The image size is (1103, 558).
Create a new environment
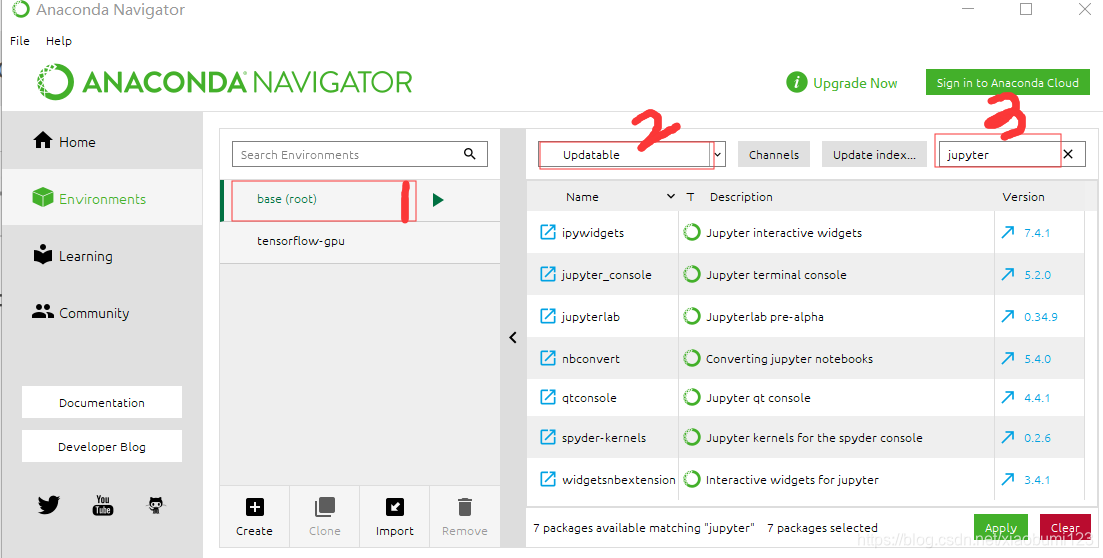coord(255,516)
